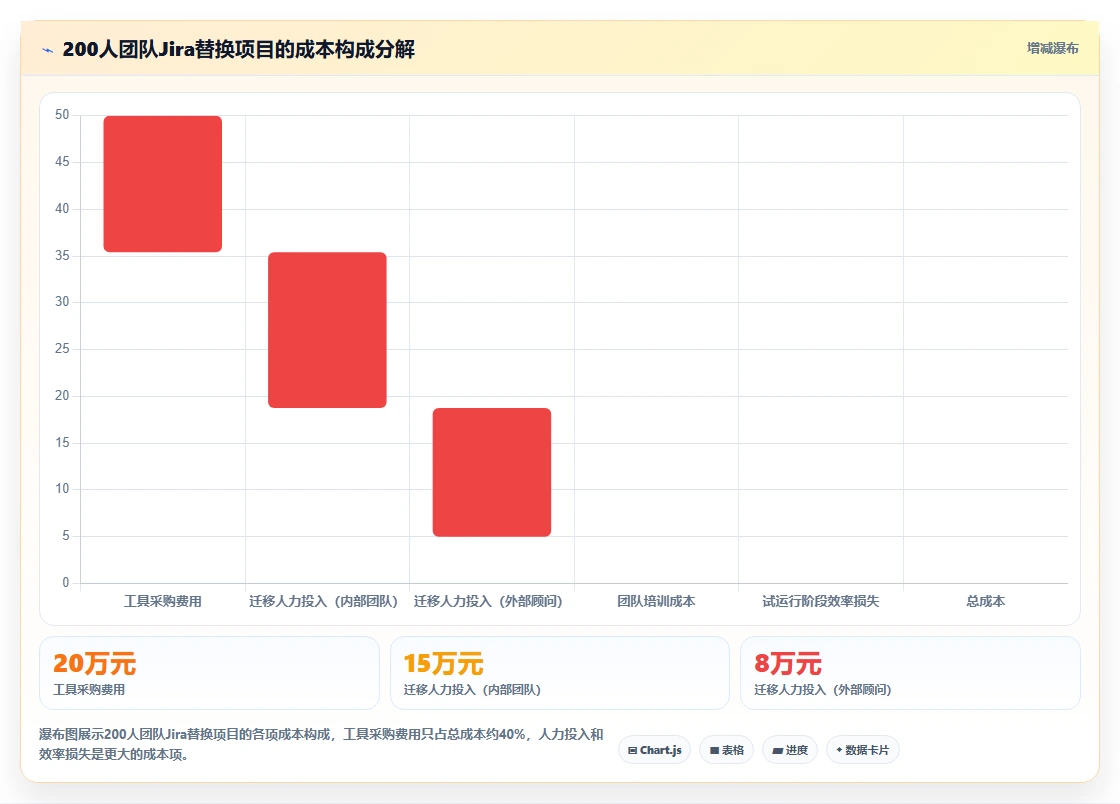Click the red 8万元 figure
Viewport: 1120px width, 804px height.
point(788,663)
